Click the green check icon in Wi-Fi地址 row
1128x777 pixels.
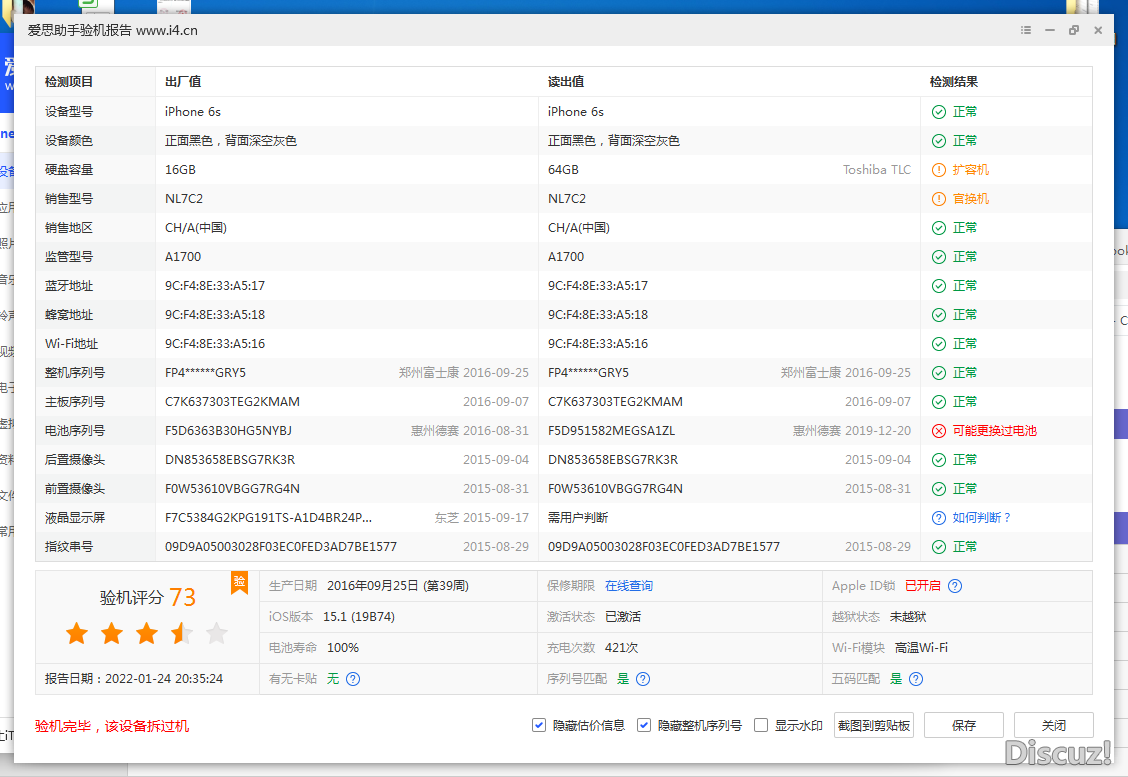click(x=939, y=344)
